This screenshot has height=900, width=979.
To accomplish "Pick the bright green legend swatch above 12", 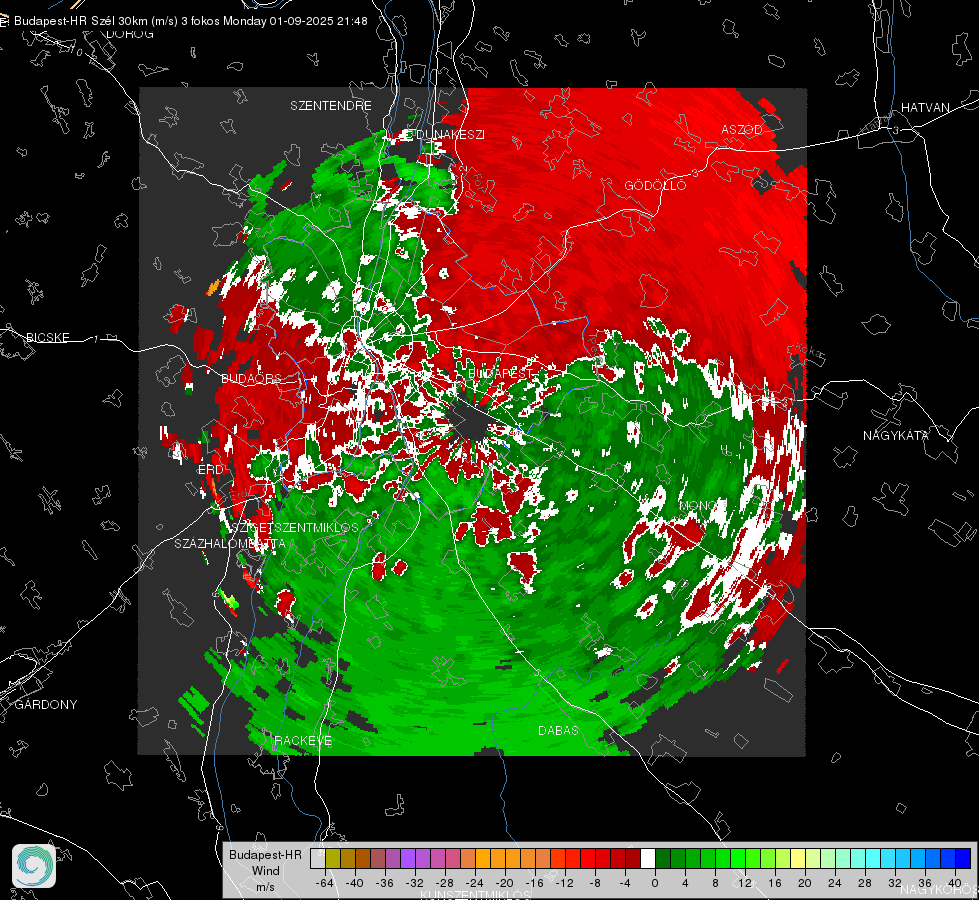I will click(x=738, y=859).
